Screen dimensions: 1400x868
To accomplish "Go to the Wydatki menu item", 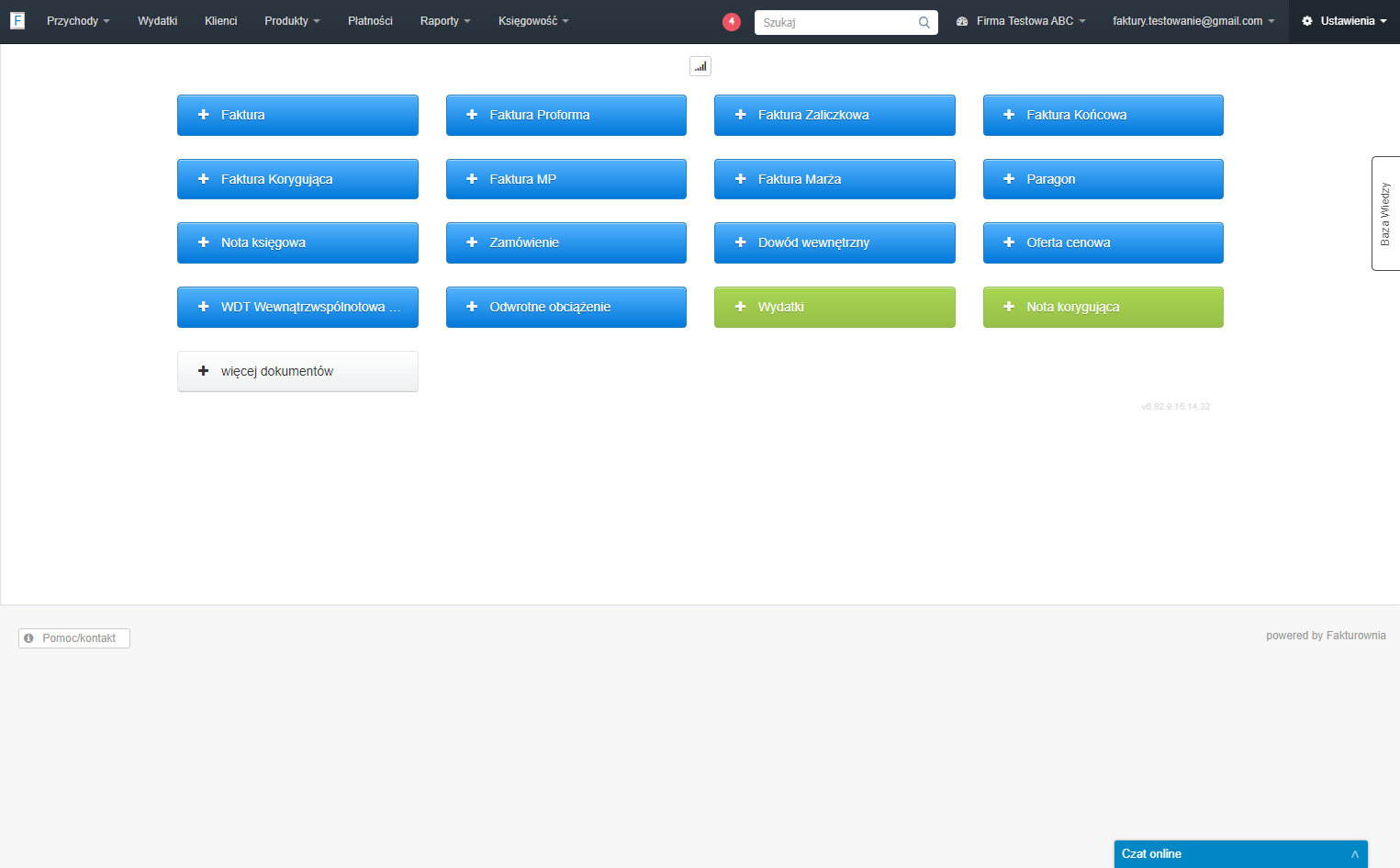I will click(x=157, y=21).
